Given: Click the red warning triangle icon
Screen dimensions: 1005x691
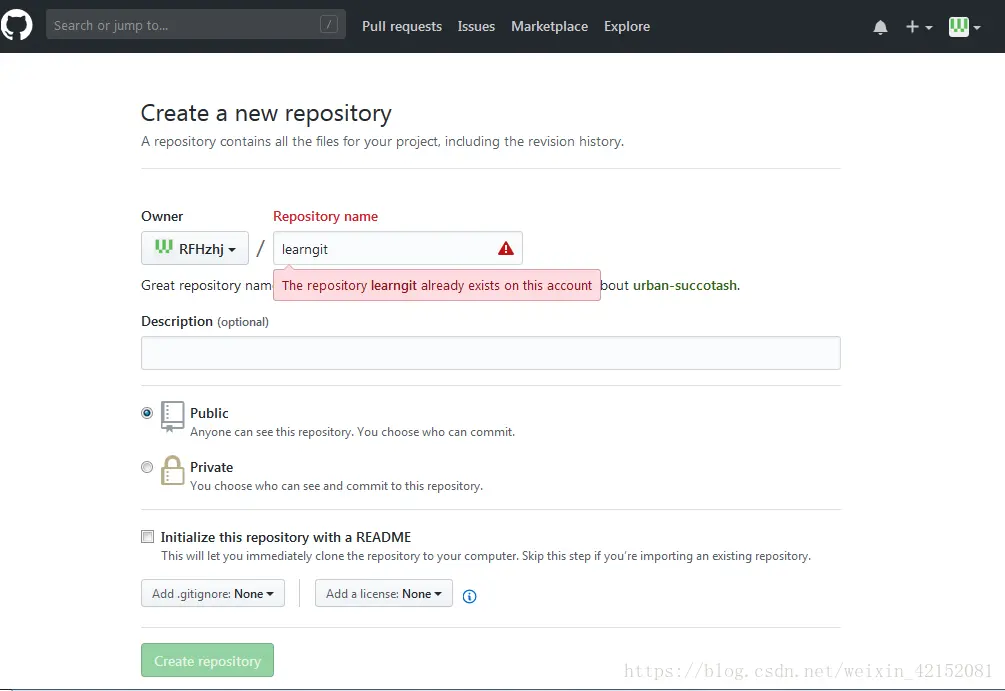Looking at the screenshot, I should tap(506, 249).
